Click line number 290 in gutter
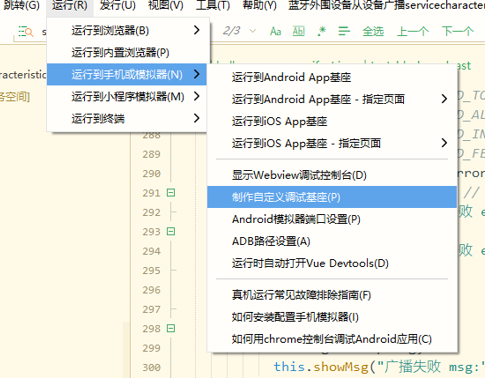 click(152, 174)
